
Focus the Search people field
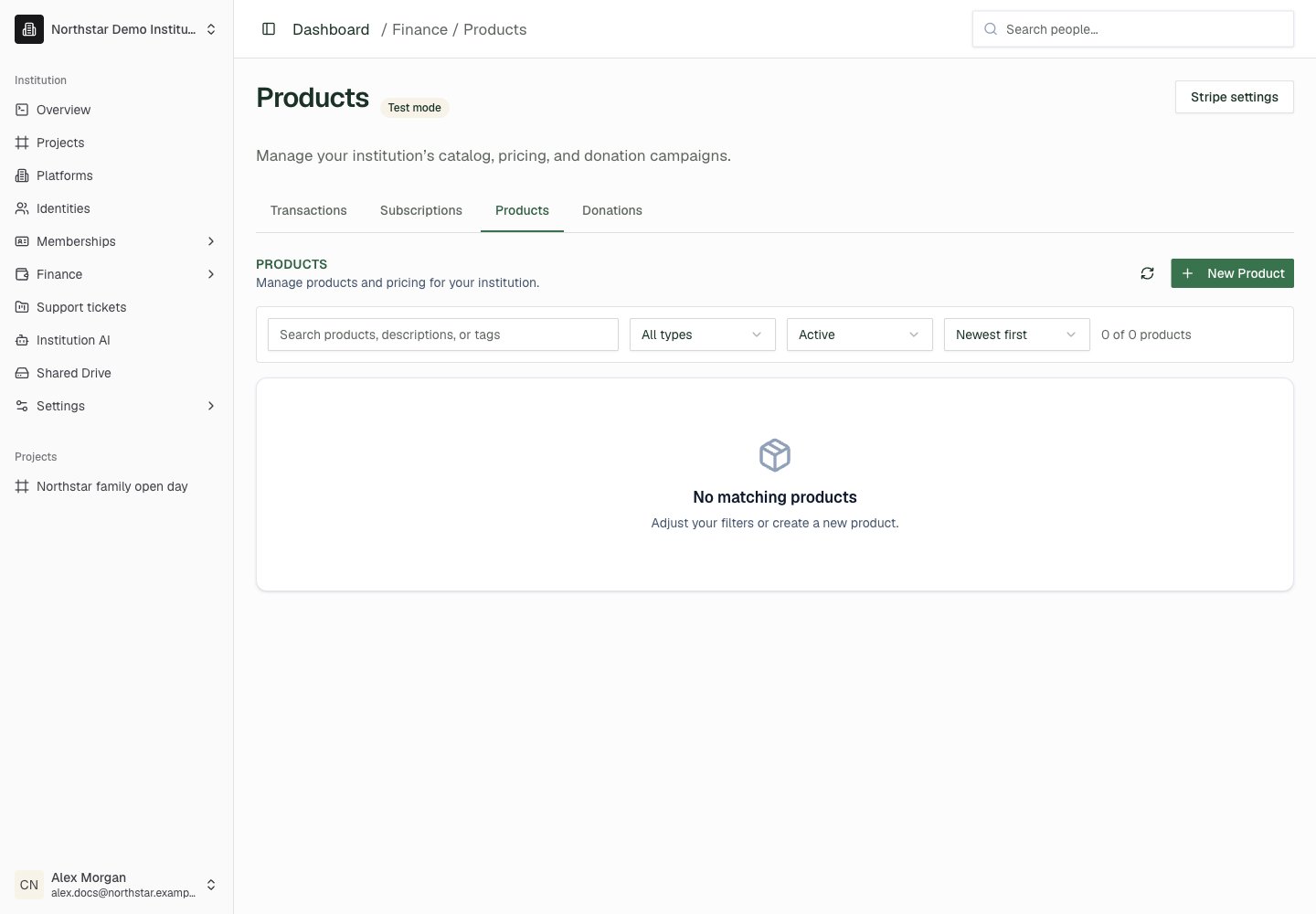point(1133,29)
